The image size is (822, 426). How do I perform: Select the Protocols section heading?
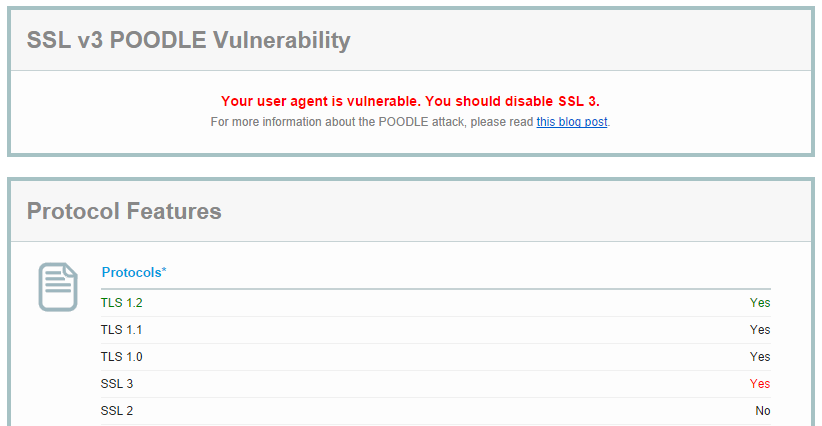[x=131, y=272]
